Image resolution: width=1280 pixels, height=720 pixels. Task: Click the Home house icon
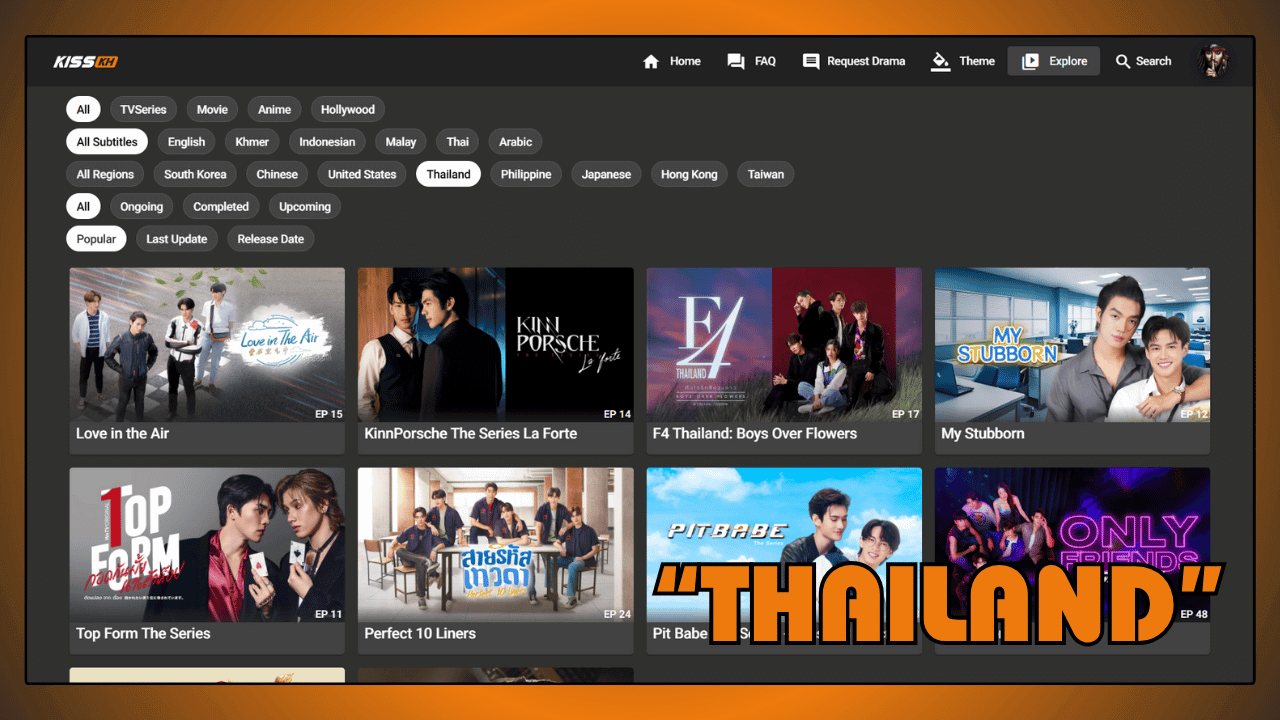point(651,62)
